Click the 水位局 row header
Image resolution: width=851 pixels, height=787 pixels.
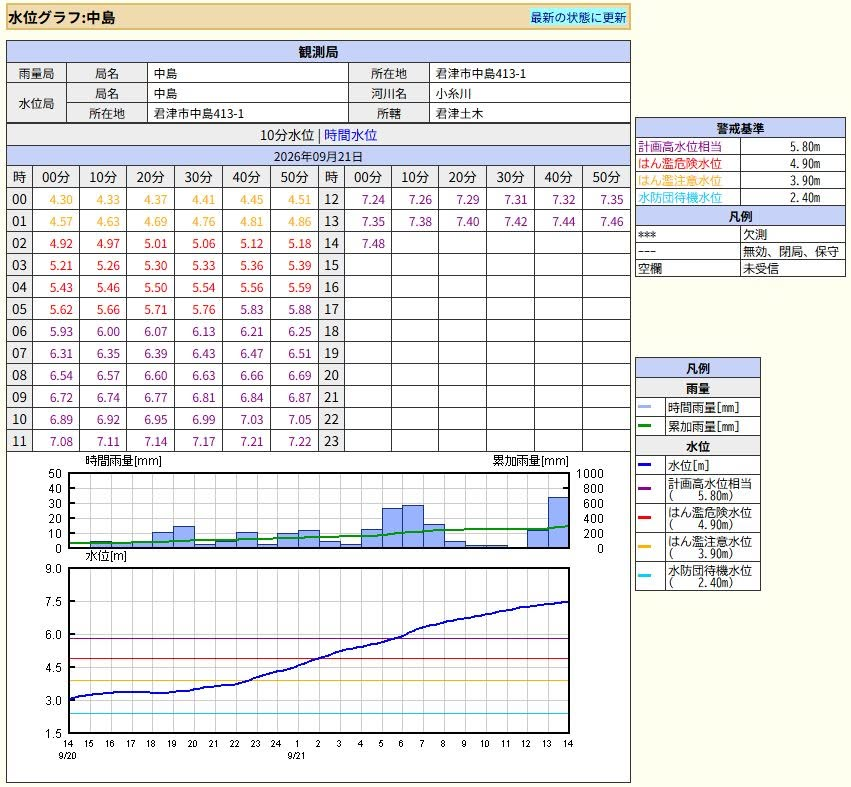click(x=36, y=103)
